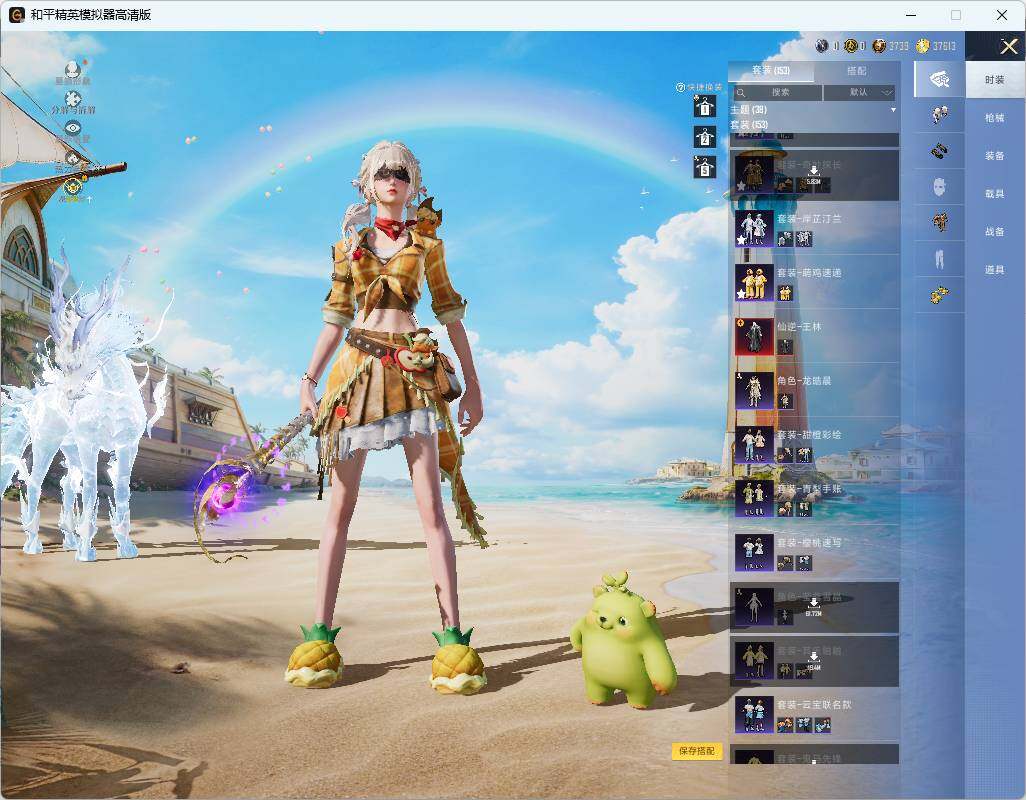Switch to the 搭配 tab
Screen dimensions: 1026x800
click(x=857, y=71)
